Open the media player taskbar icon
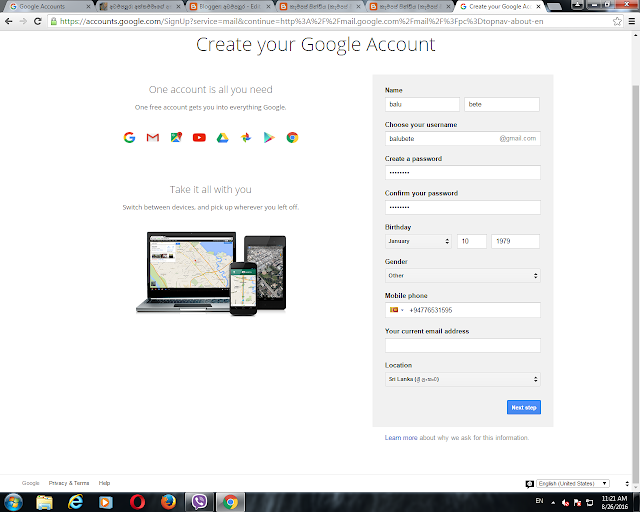The width and height of the screenshot is (640, 512). [106, 502]
